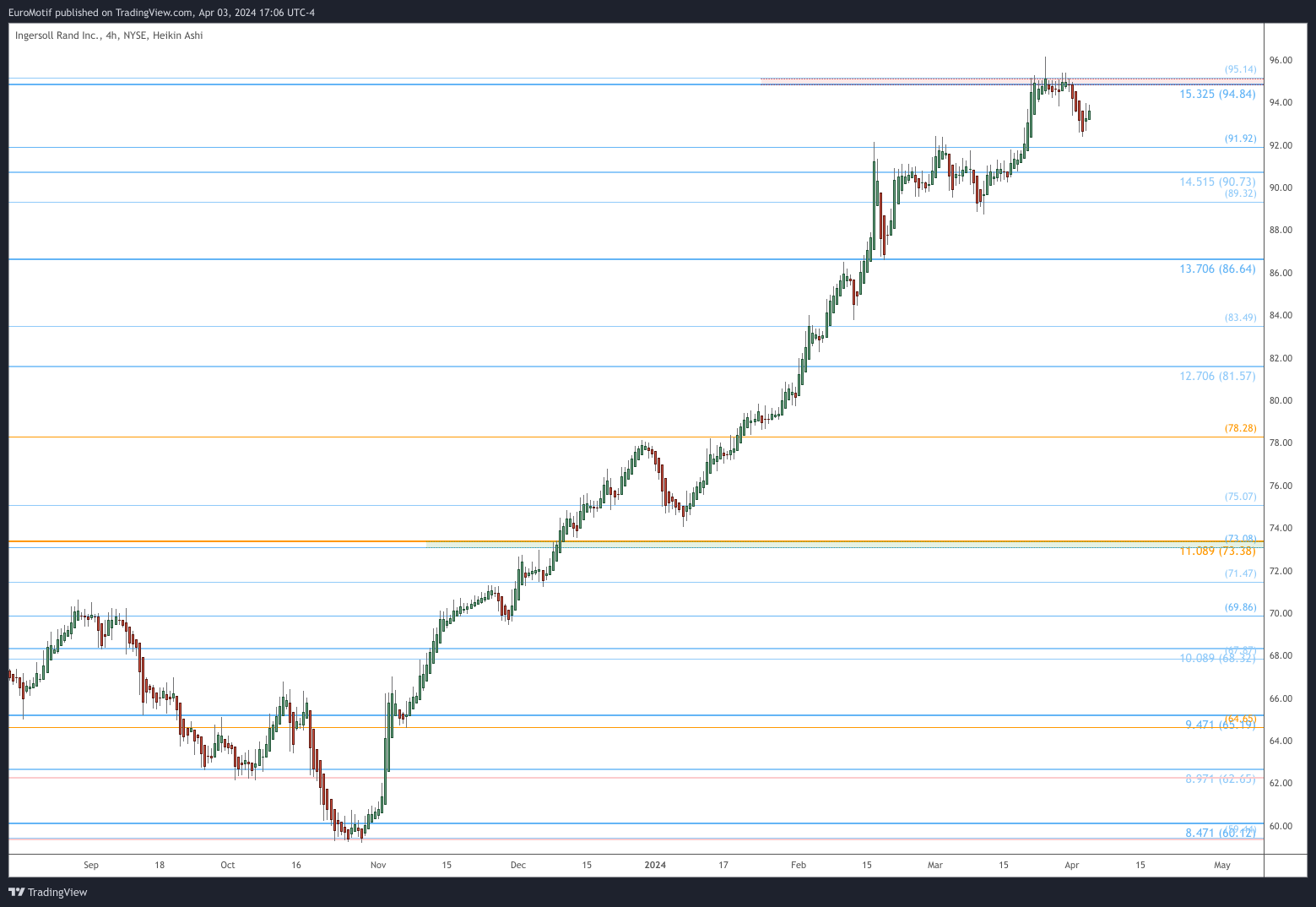
Task: Click the orange (78.28) level label
Action: (1240, 428)
